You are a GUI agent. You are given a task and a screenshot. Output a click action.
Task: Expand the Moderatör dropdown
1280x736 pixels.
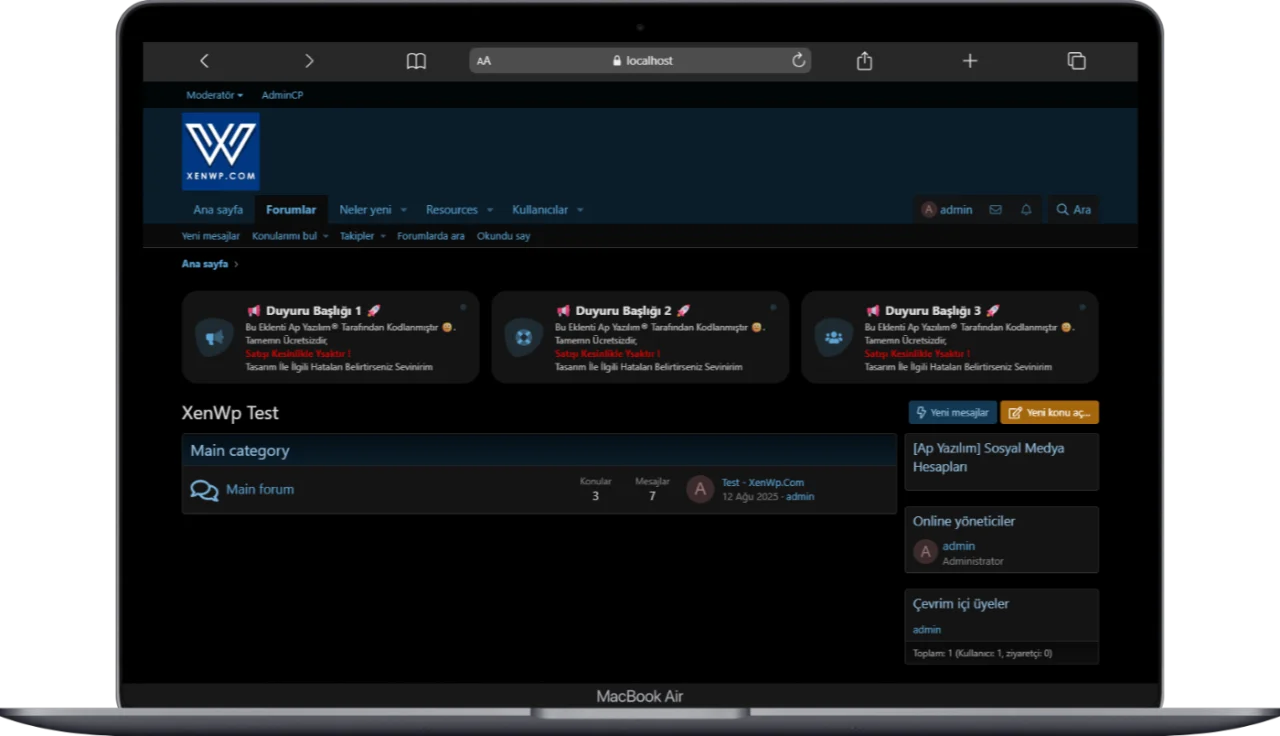point(214,95)
